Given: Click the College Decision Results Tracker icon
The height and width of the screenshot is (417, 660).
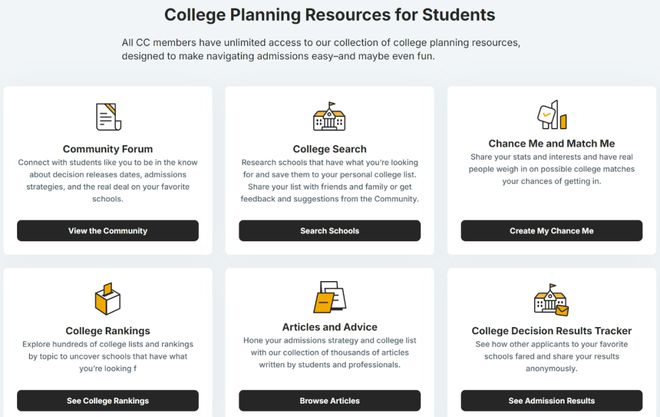Looking at the screenshot, I should click(x=551, y=299).
